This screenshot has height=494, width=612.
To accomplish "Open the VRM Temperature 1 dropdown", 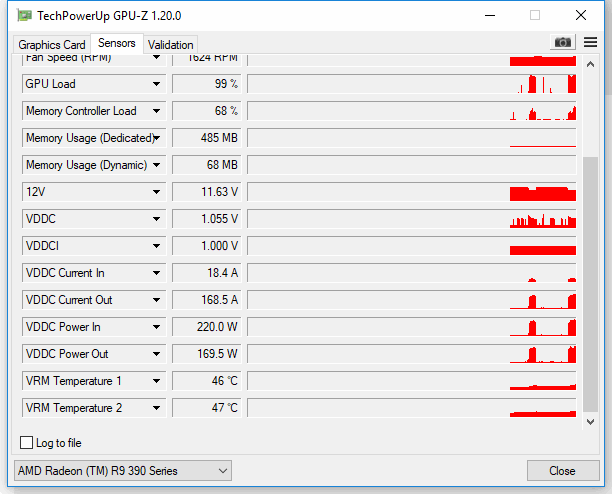I will 157,381.
